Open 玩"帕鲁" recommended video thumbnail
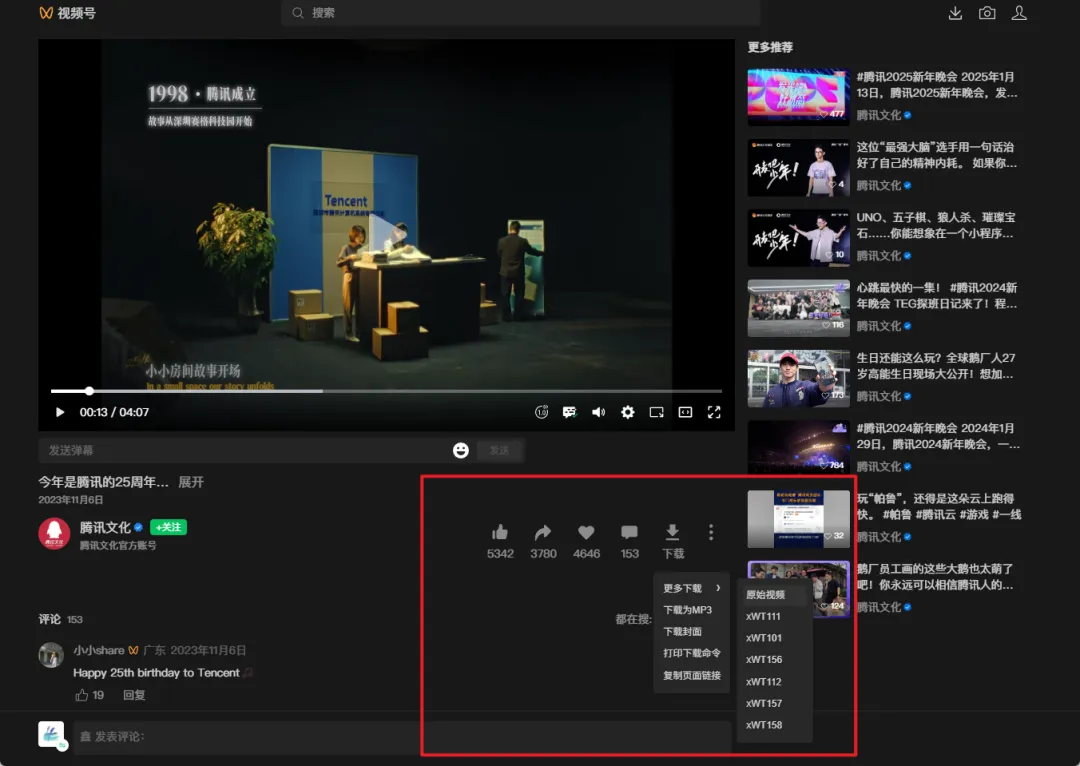The width and height of the screenshot is (1080, 766). click(798, 519)
